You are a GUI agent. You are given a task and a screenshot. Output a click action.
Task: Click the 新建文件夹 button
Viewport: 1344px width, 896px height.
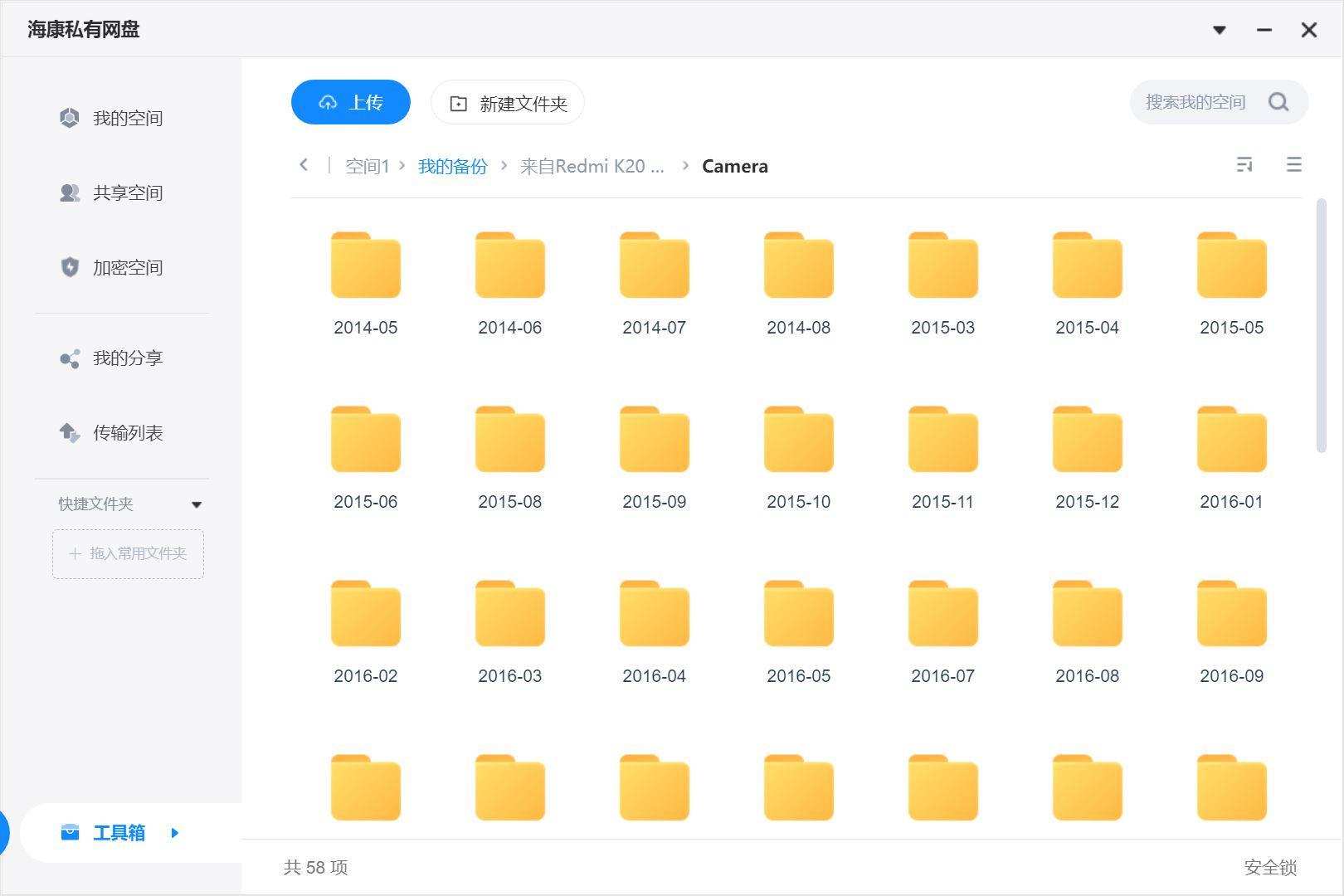pos(507,103)
